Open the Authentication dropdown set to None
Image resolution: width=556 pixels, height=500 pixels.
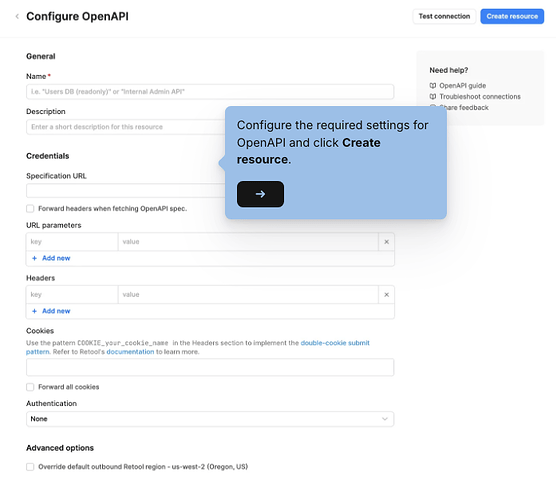coord(210,419)
